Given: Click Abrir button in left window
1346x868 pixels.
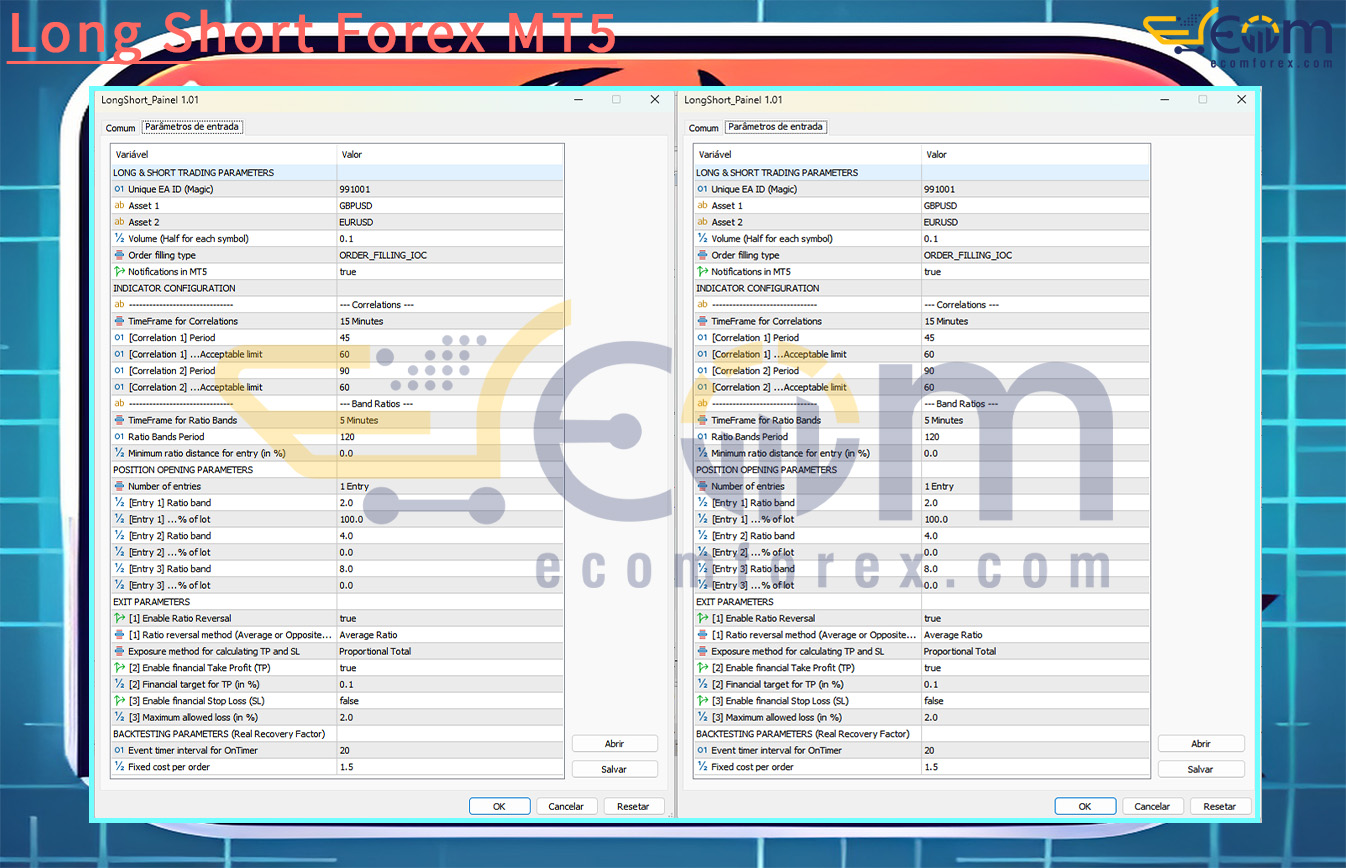Looking at the screenshot, I should [615, 744].
